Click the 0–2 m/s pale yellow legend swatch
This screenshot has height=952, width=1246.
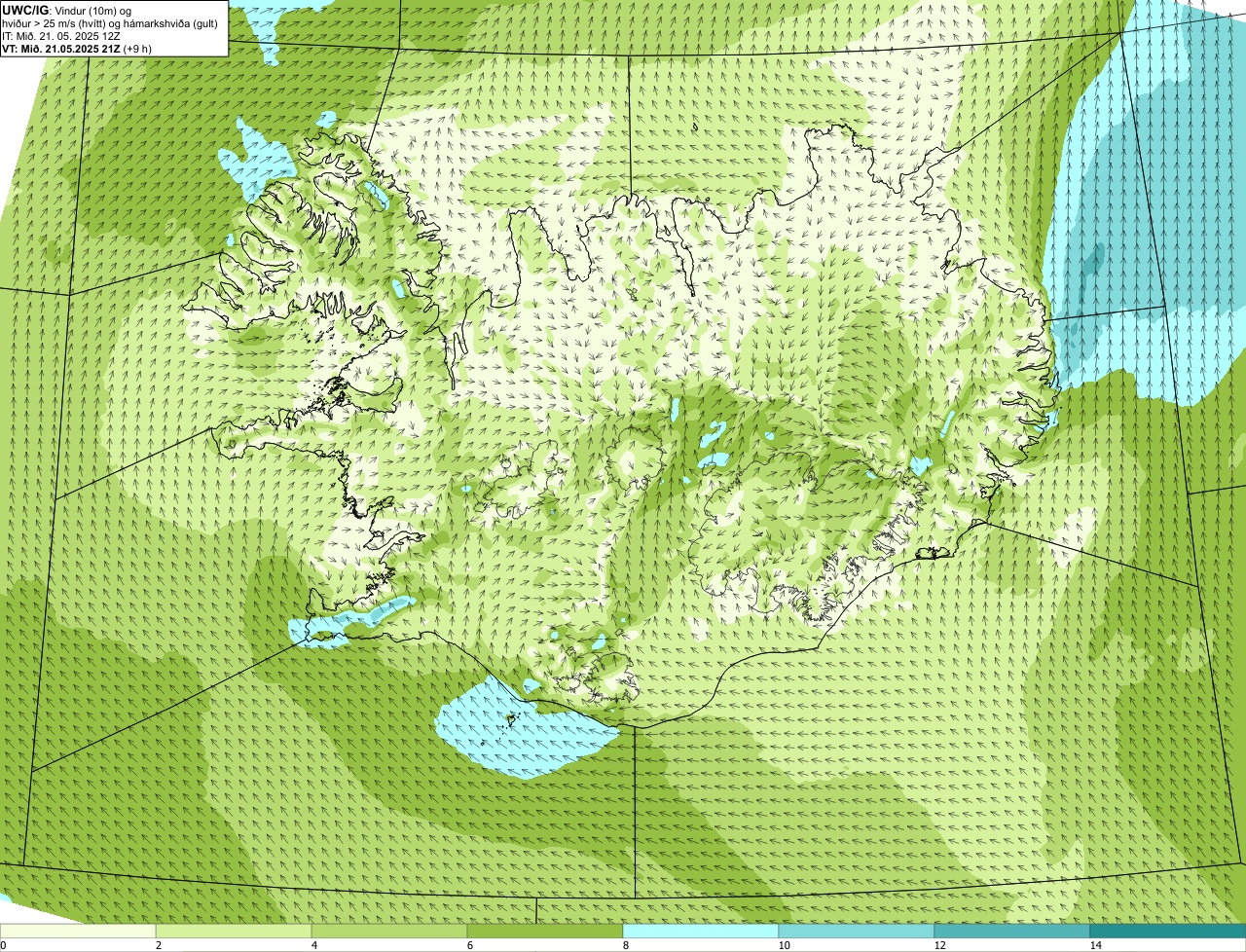tap(78, 931)
